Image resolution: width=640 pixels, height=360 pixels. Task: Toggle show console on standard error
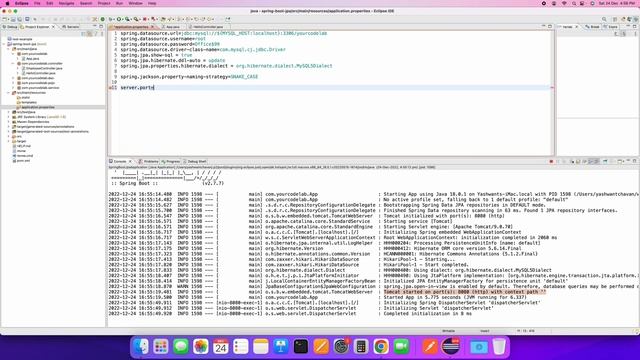(x=596, y=162)
